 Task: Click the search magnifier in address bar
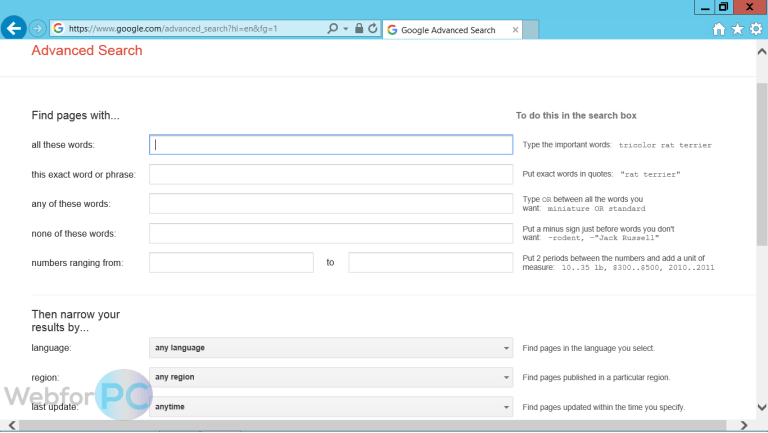coord(333,28)
